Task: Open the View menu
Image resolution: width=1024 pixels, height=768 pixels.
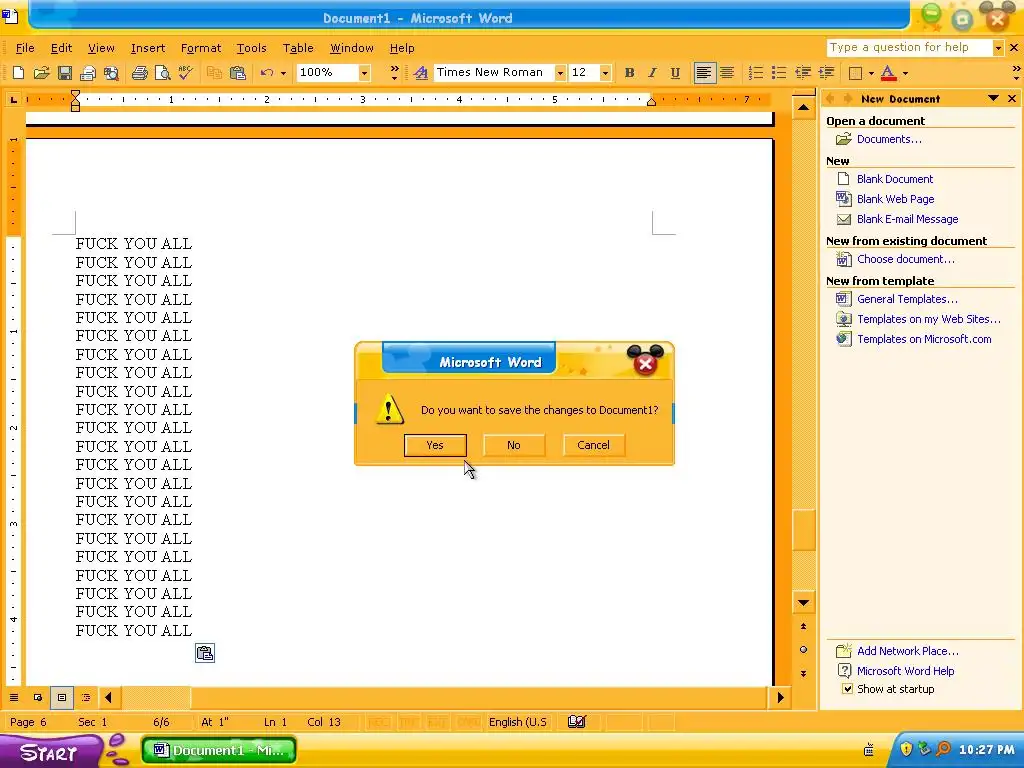Action: click(x=101, y=48)
